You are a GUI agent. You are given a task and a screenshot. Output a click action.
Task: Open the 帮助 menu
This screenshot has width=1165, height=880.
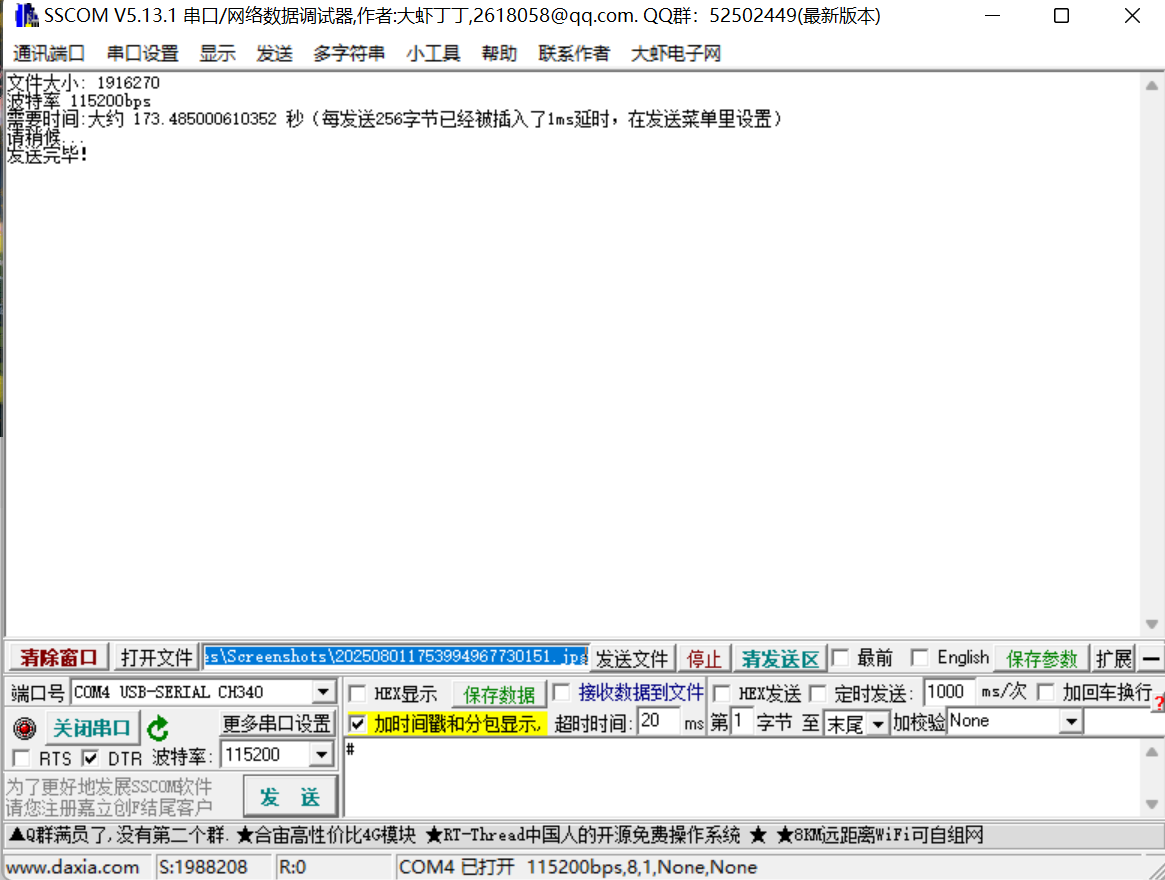coord(499,54)
